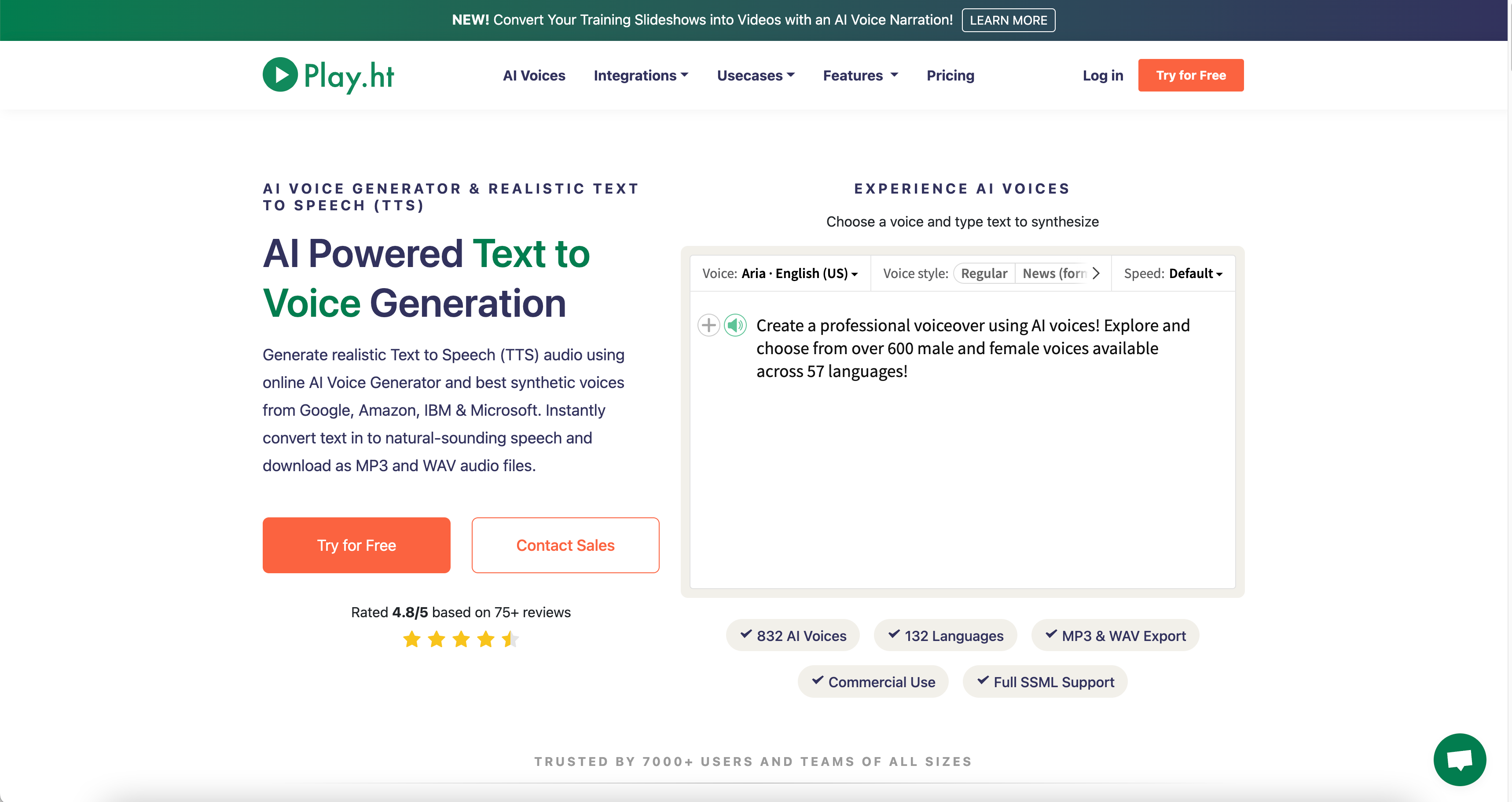Expand the Integrations menu
This screenshot has height=802, width=1512.
641,76
